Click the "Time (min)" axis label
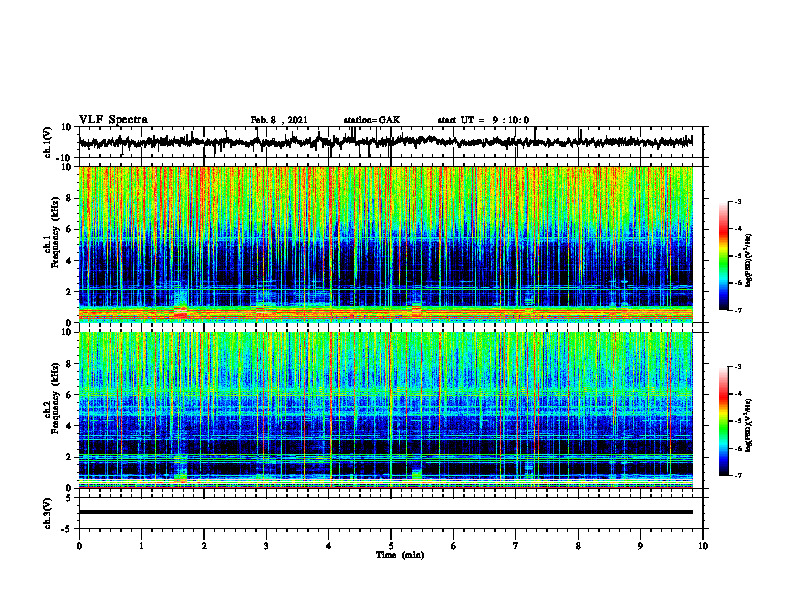Image resolution: width=792 pixels, height=612 pixels. 400,555
